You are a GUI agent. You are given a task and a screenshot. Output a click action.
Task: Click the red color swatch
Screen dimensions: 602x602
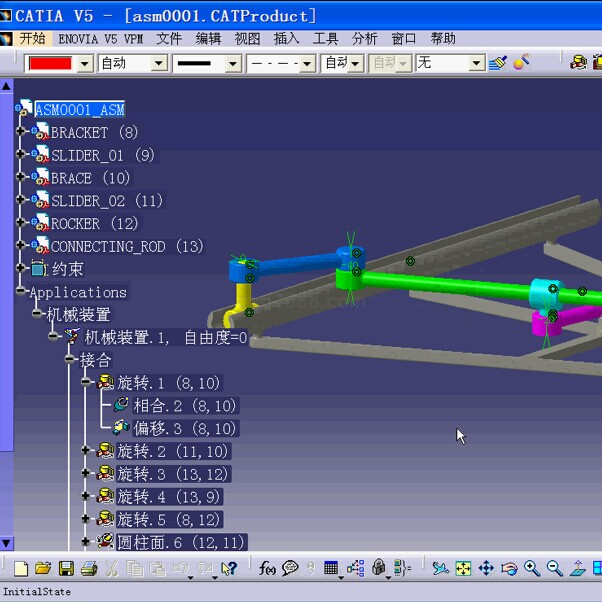click(x=49, y=63)
